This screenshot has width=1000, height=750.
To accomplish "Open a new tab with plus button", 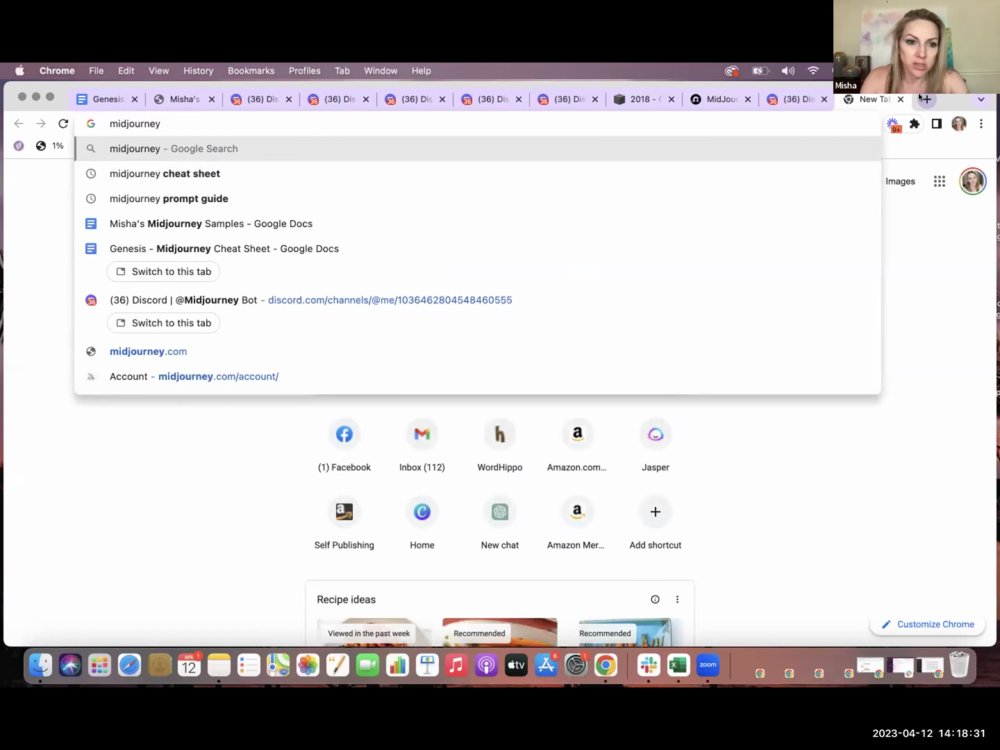I will click(925, 99).
